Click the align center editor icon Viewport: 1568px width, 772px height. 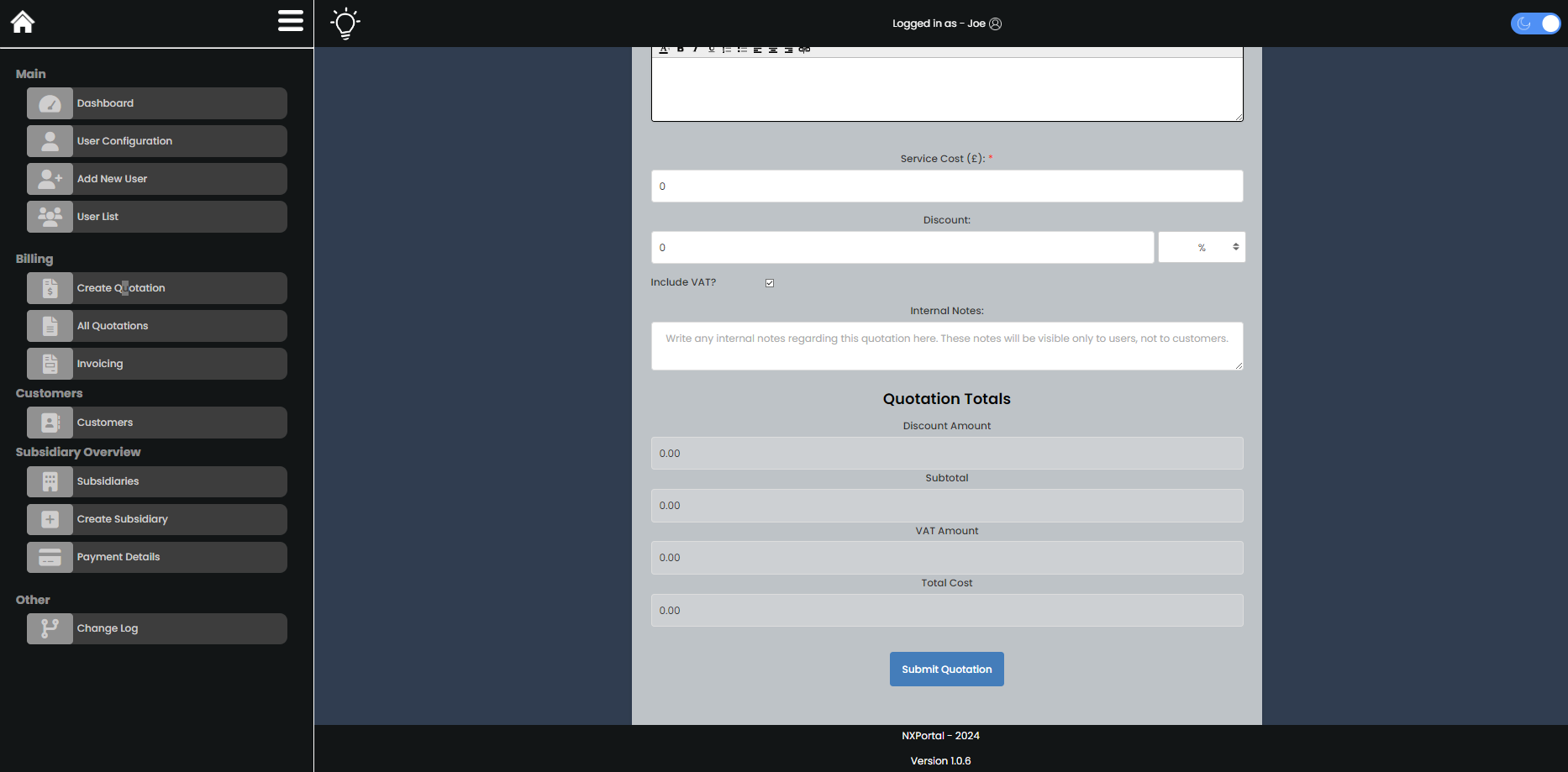point(773,50)
